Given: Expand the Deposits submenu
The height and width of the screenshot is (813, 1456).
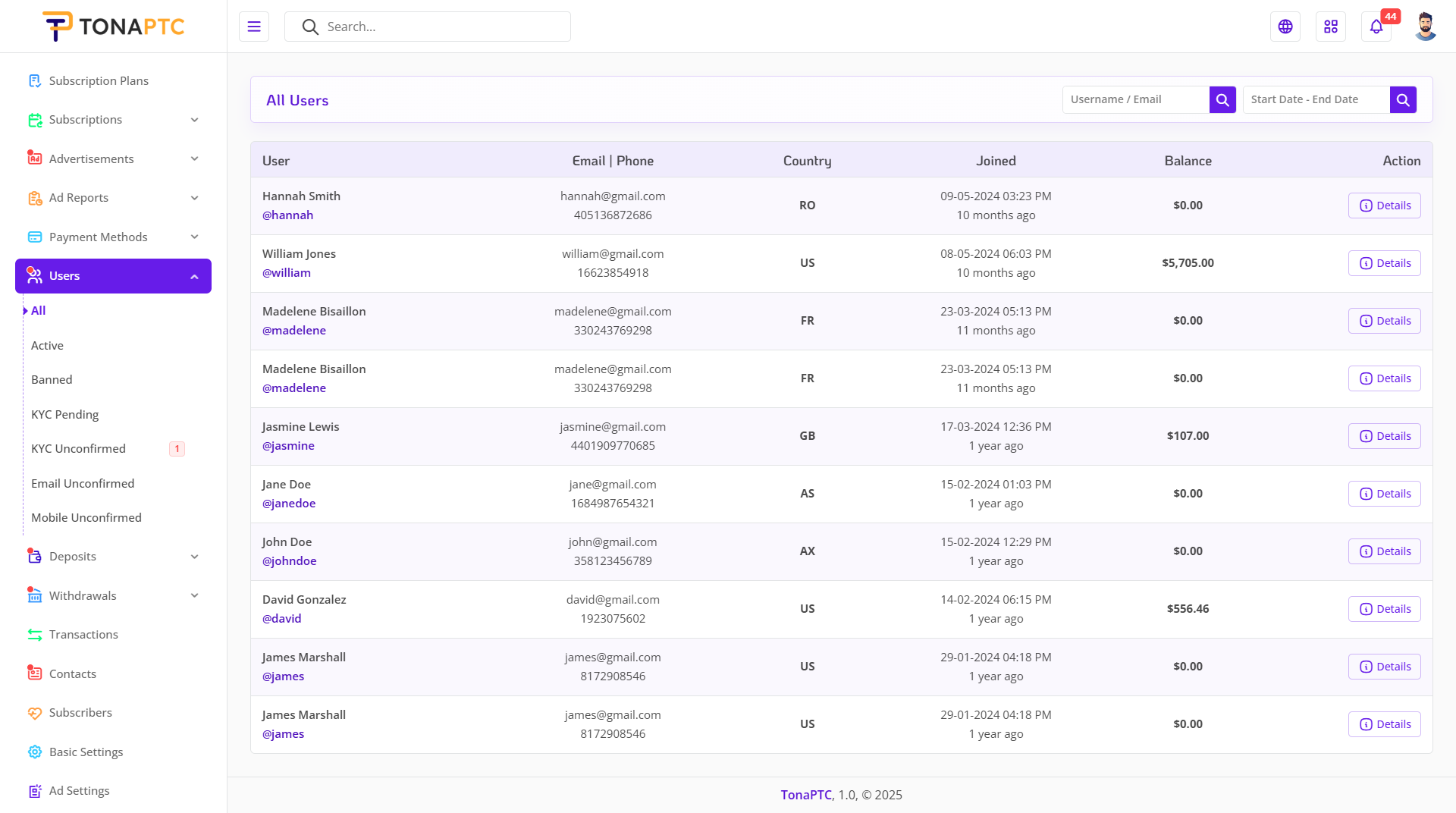Looking at the screenshot, I should (113, 557).
